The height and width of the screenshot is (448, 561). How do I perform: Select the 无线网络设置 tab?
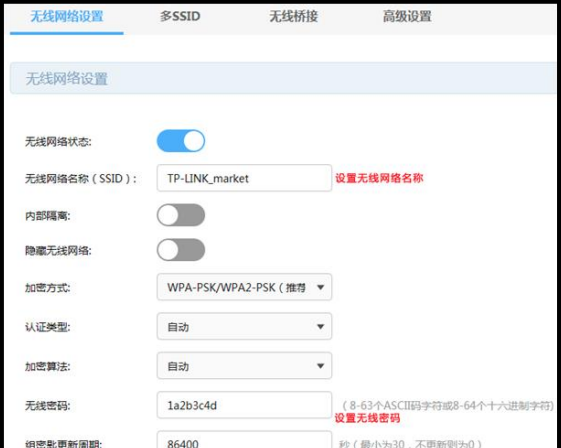tap(67, 16)
